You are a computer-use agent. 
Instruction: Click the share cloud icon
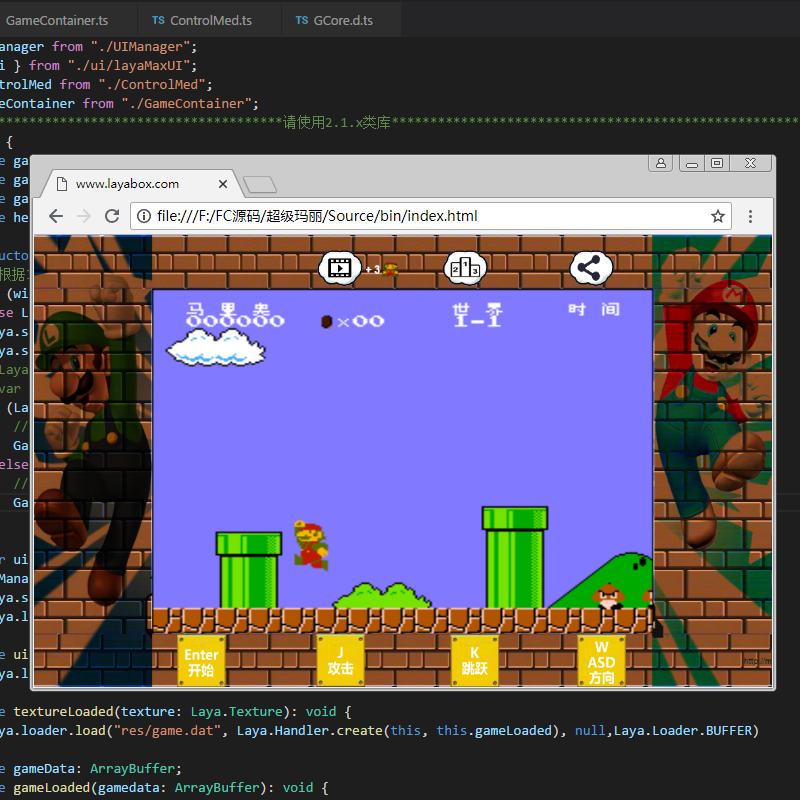pyautogui.click(x=591, y=267)
